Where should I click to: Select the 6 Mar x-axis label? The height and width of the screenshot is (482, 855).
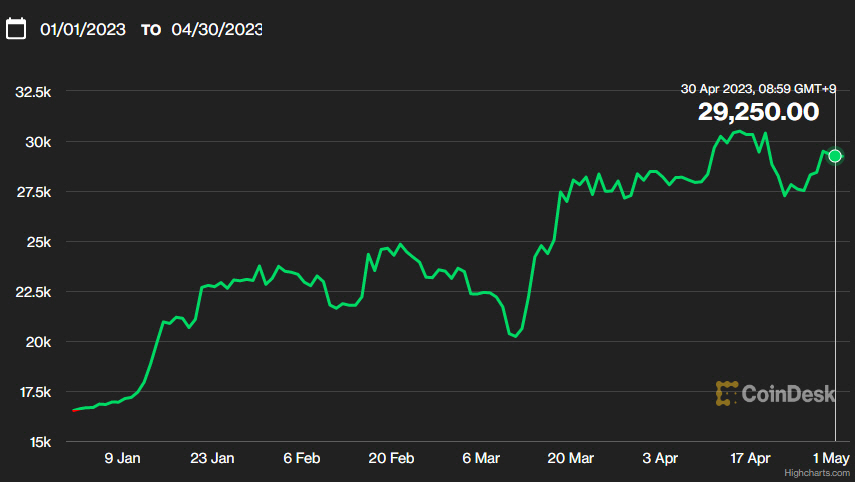[x=481, y=458]
